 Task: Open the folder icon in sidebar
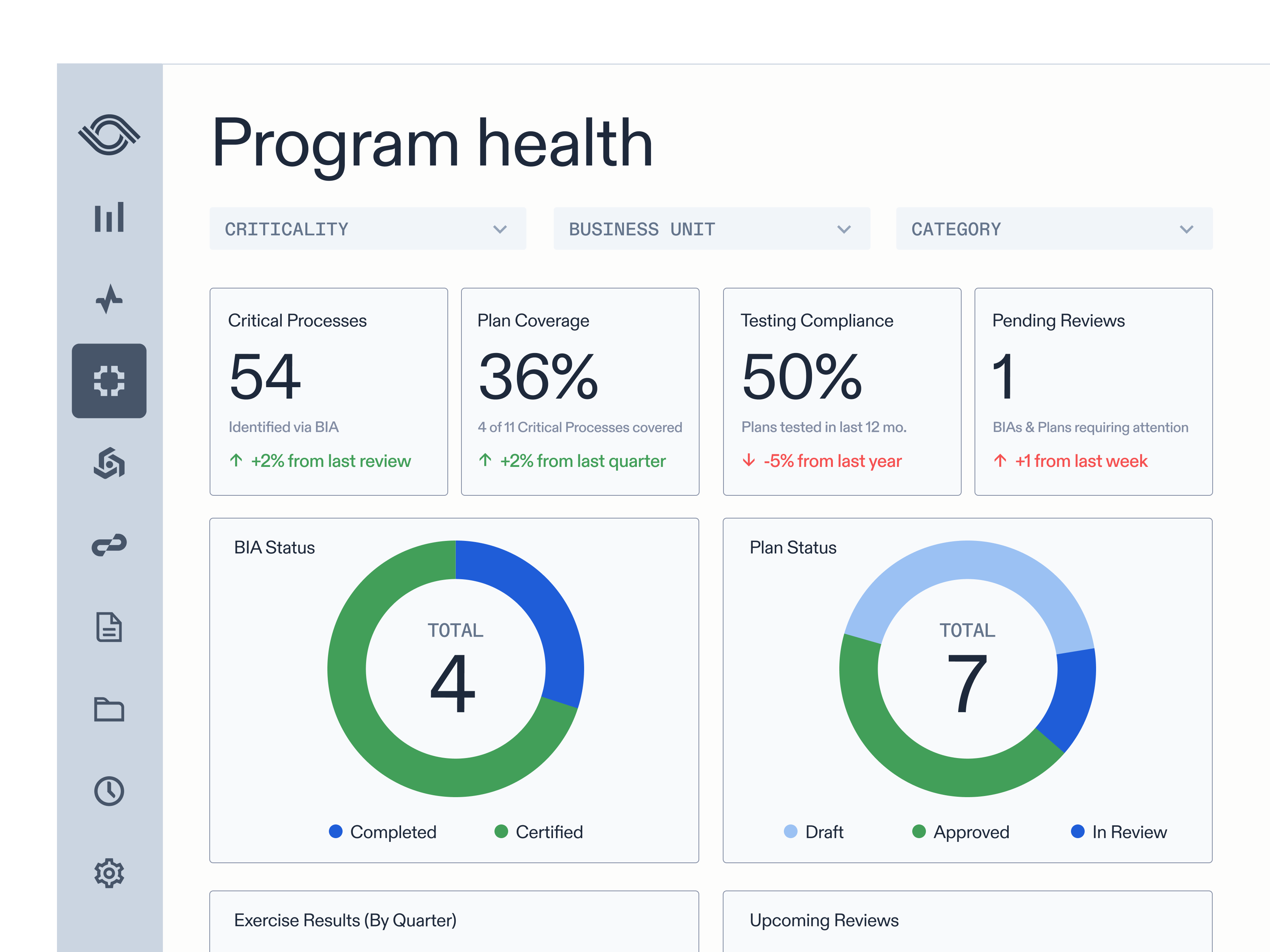pyautogui.click(x=109, y=709)
